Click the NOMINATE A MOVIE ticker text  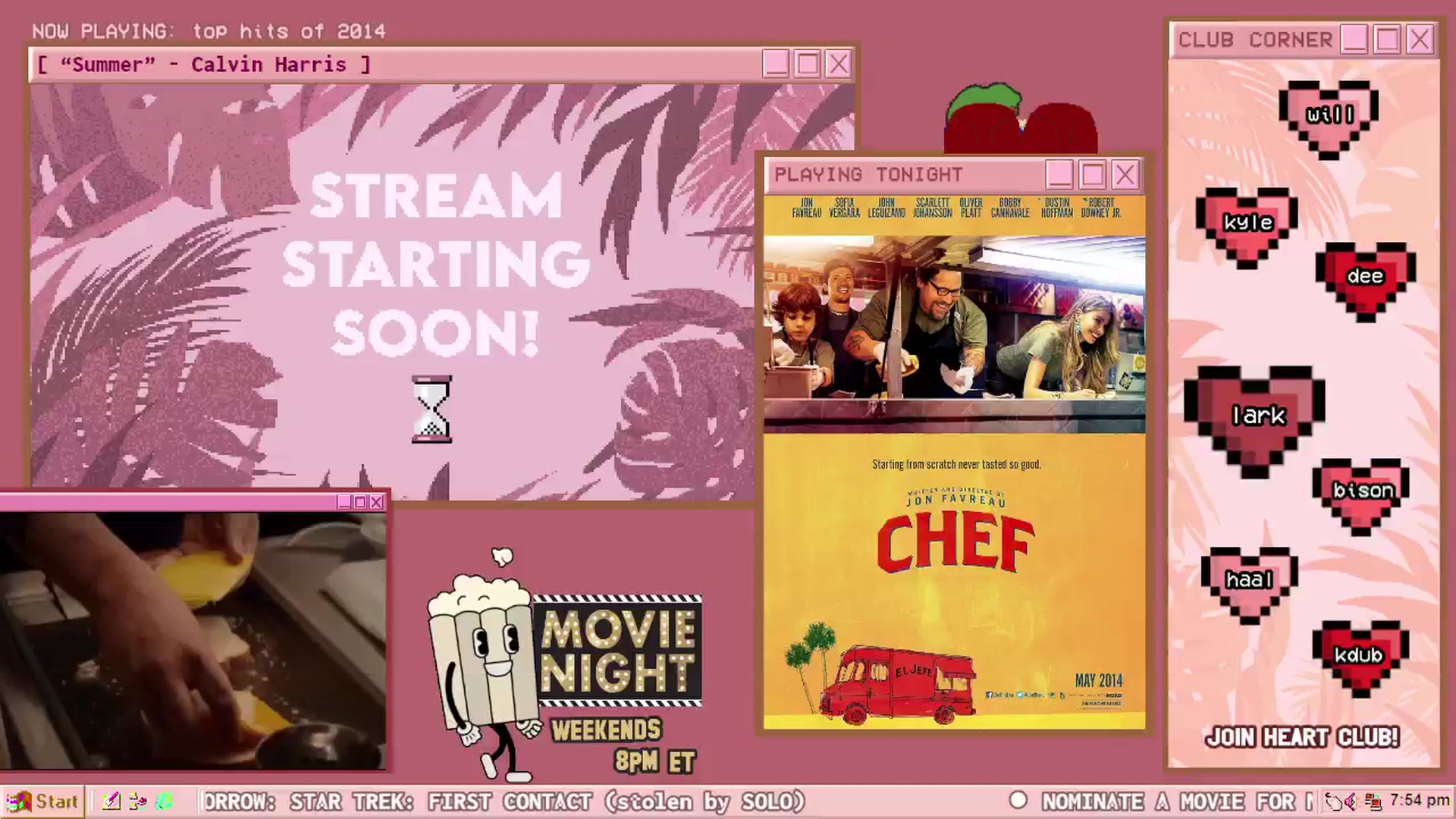coord(1177,802)
